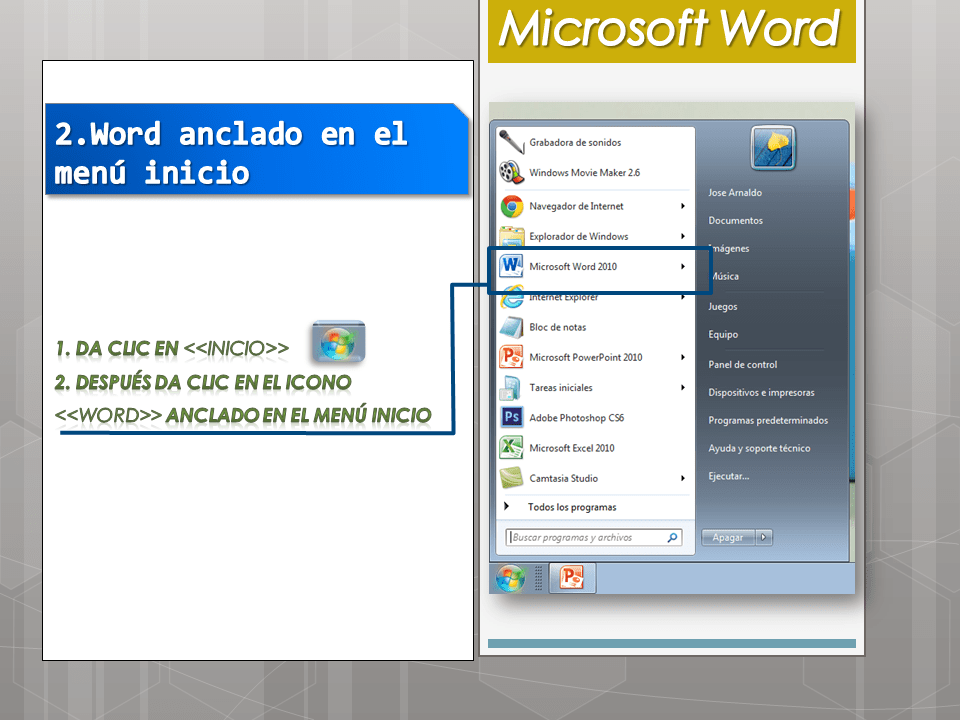Click the Adobe Photoshop CS6 label
This screenshot has height=720, width=960.
577,418
